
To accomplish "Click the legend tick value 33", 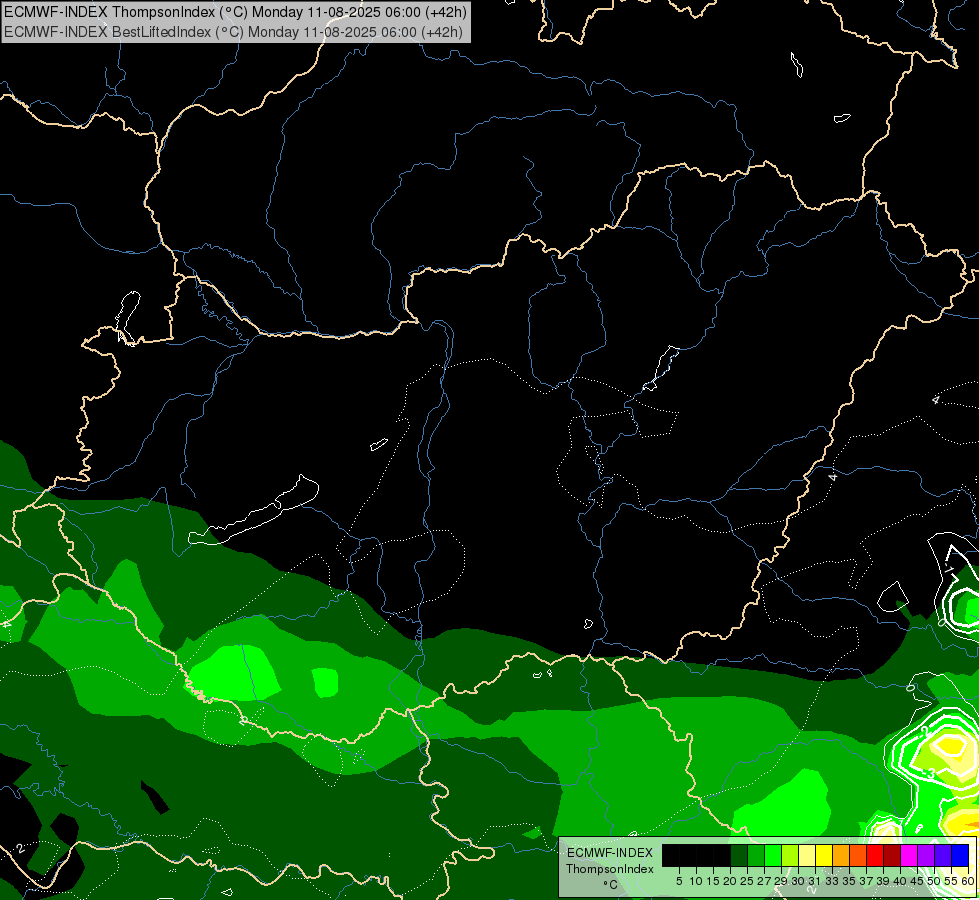I will [x=832, y=881].
